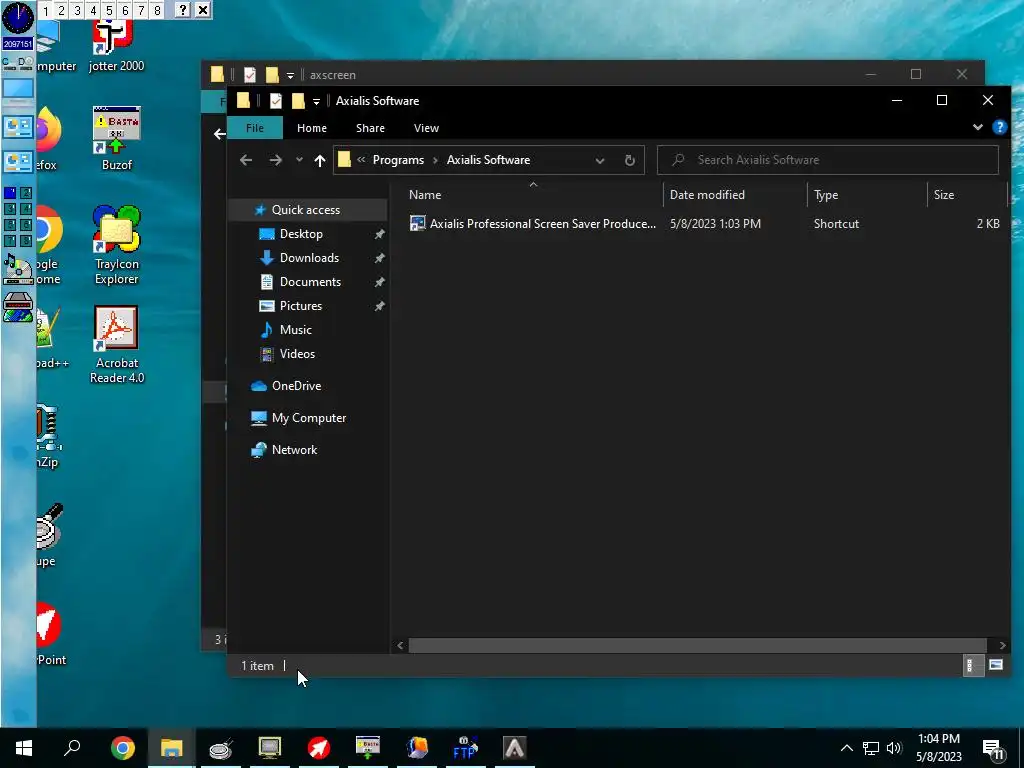Click the Explorer help question mark icon
Image resolution: width=1024 pixels, height=768 pixels.
(999, 127)
